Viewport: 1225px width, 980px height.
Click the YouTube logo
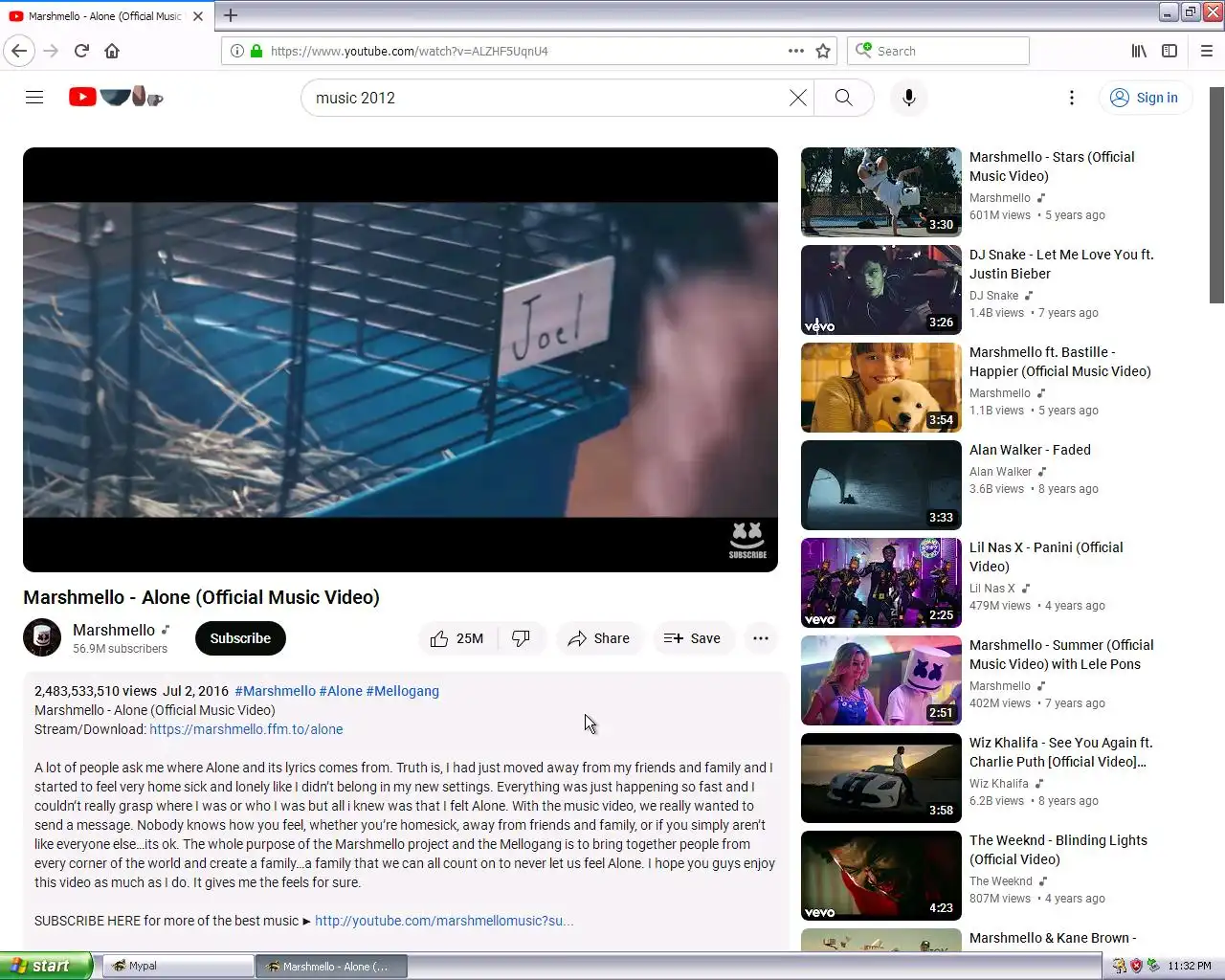[x=116, y=97]
